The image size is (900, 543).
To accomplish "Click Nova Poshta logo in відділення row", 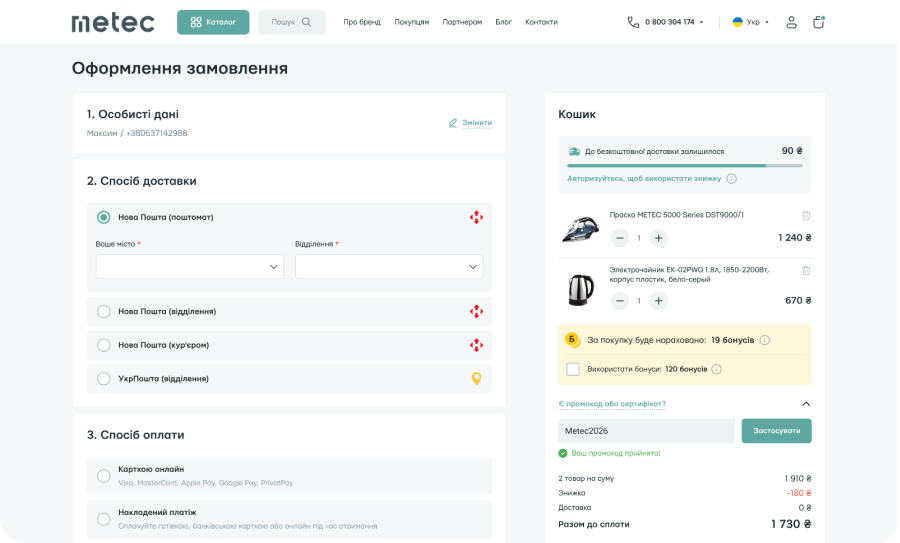I will [476, 312].
